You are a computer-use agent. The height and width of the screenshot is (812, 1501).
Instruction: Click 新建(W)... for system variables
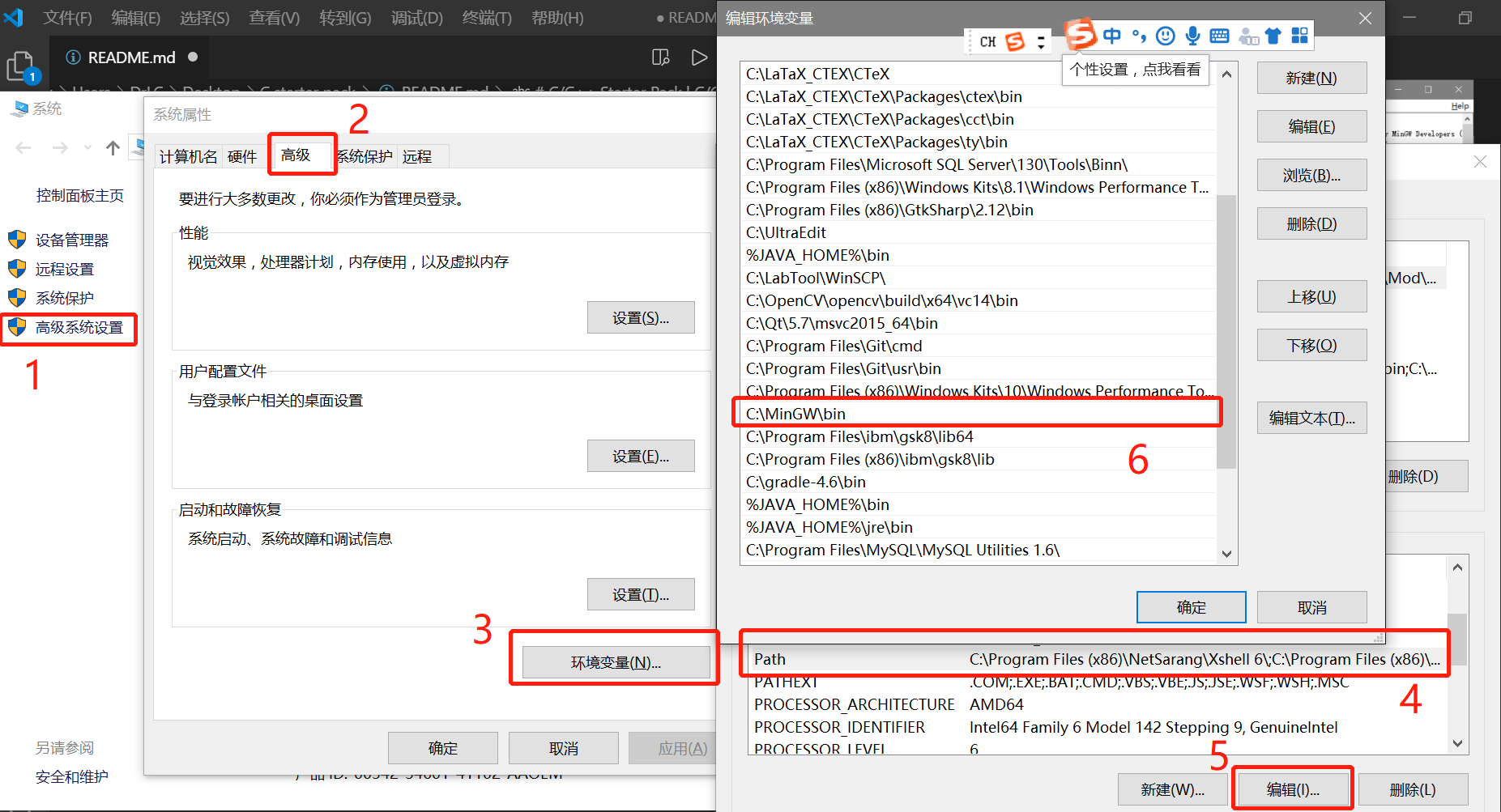tap(1172, 789)
